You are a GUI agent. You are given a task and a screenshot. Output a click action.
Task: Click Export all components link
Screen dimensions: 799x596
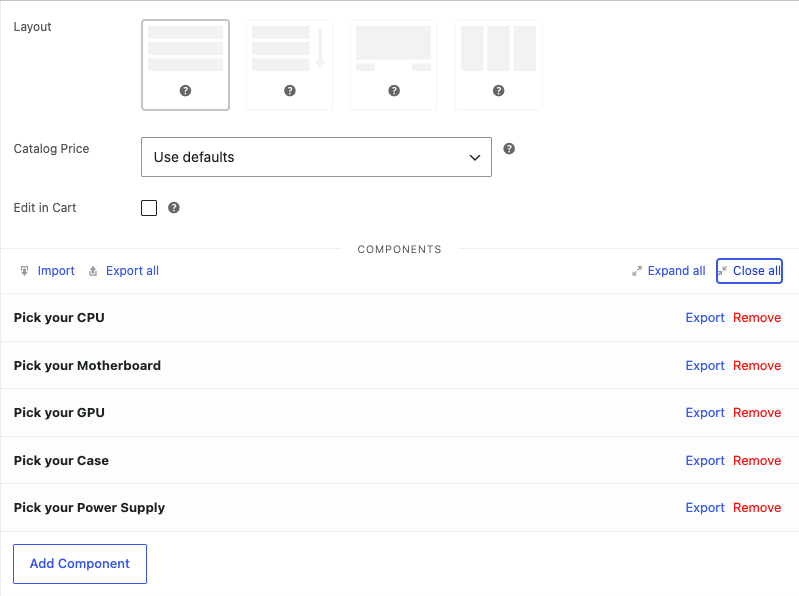[x=132, y=271]
